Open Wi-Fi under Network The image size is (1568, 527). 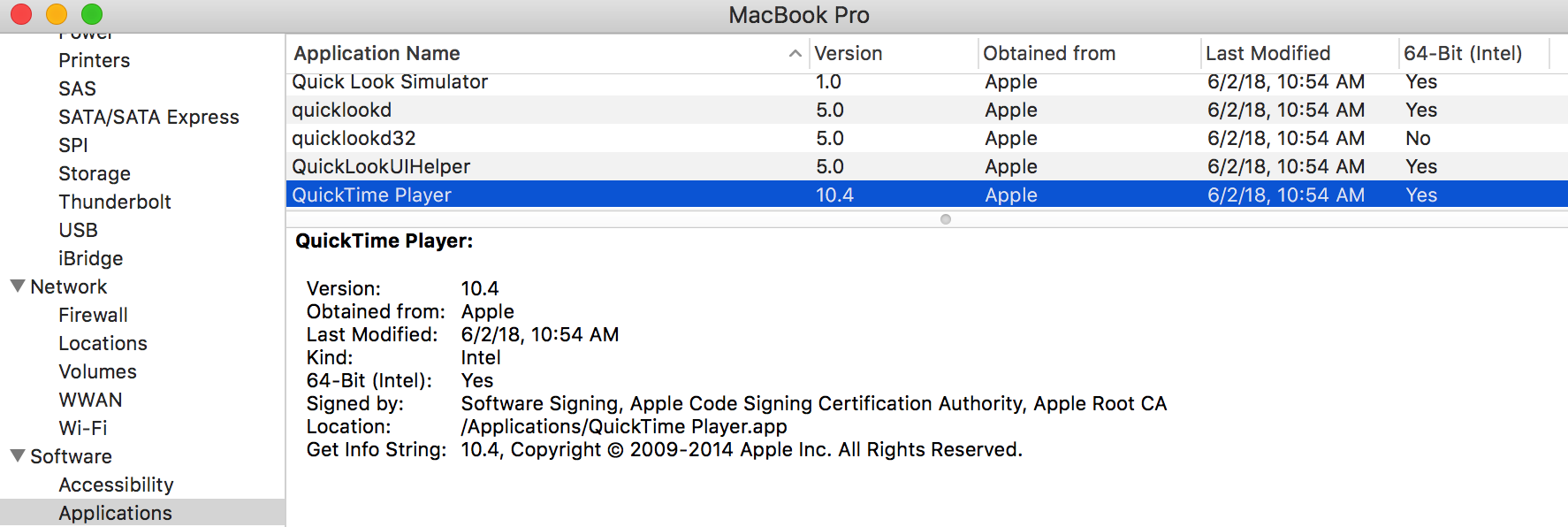(83, 428)
